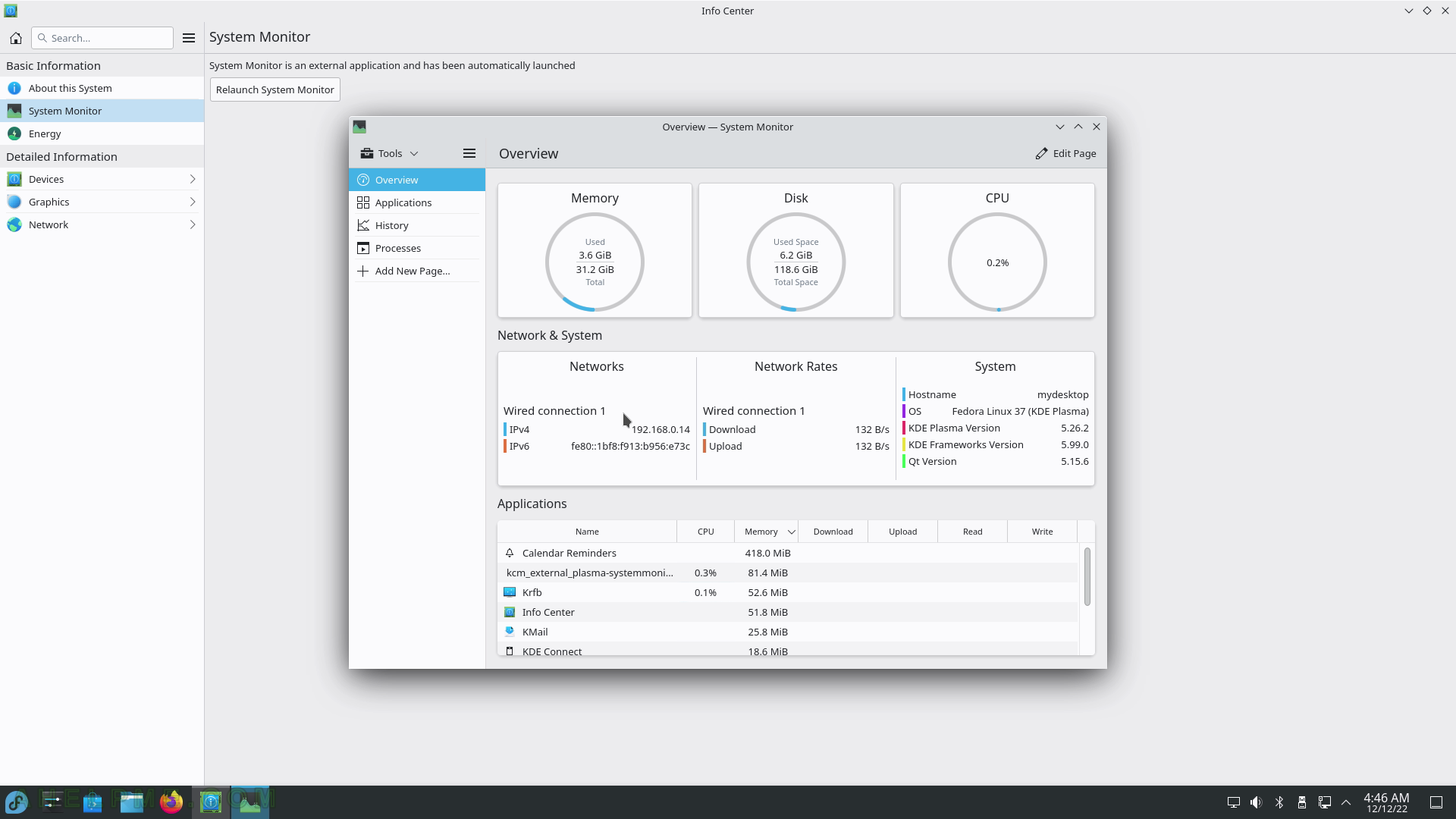The width and height of the screenshot is (1456, 819).
Task: Open Dolphin file manager from taskbar
Action: [x=132, y=802]
